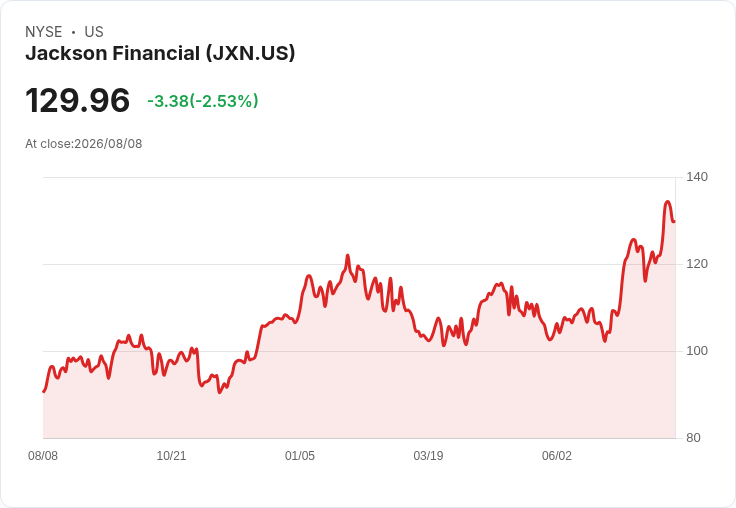Click the At close:2026/08/08 timestamp
Screen dimensions: 736x508
click(84, 144)
